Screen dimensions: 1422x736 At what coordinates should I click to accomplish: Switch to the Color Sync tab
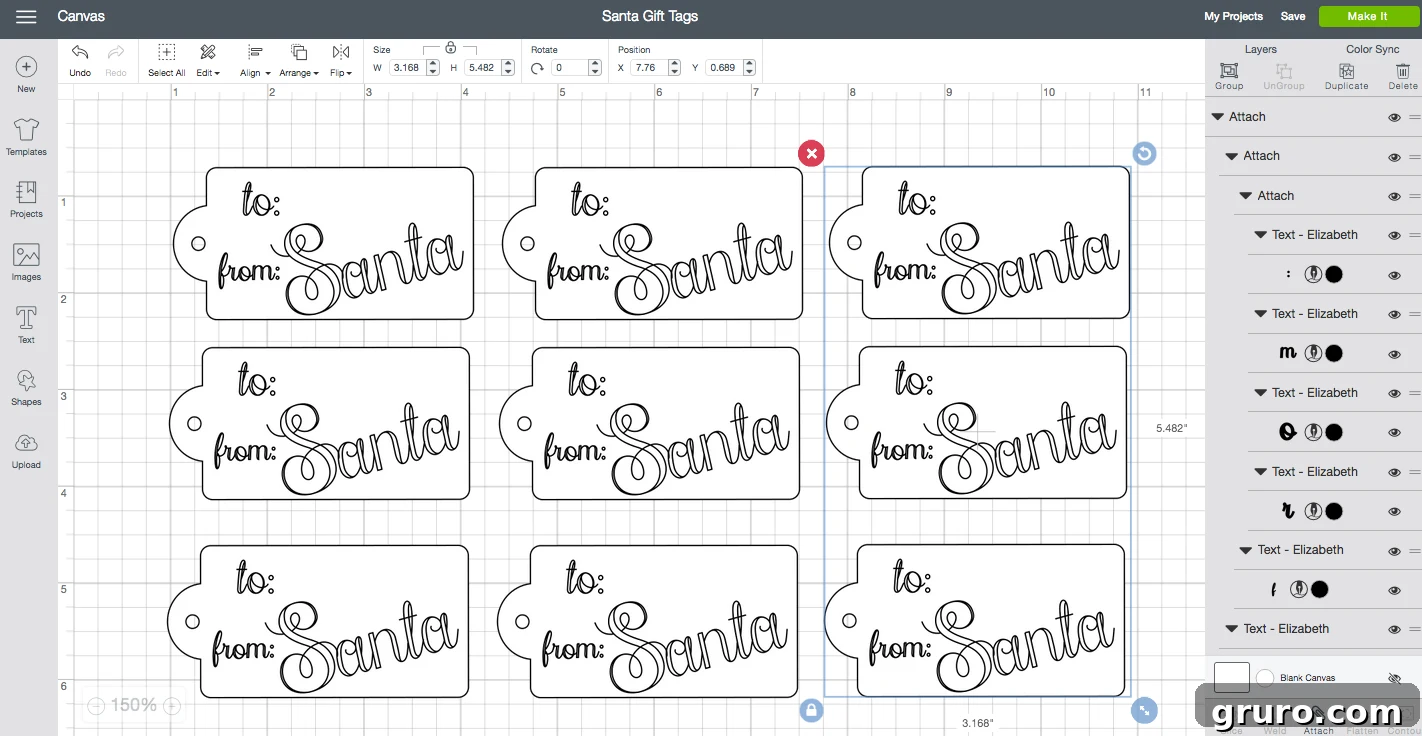click(1372, 49)
